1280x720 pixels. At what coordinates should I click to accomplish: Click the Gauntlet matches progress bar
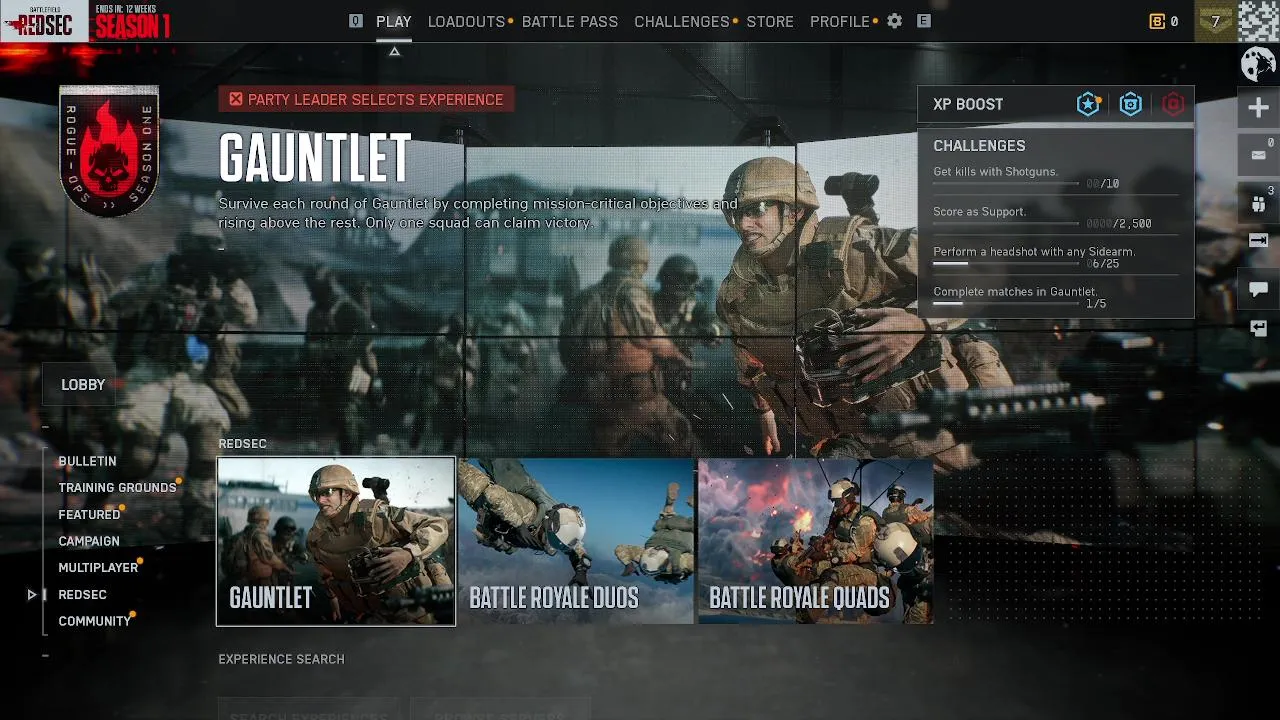[x=1006, y=304]
